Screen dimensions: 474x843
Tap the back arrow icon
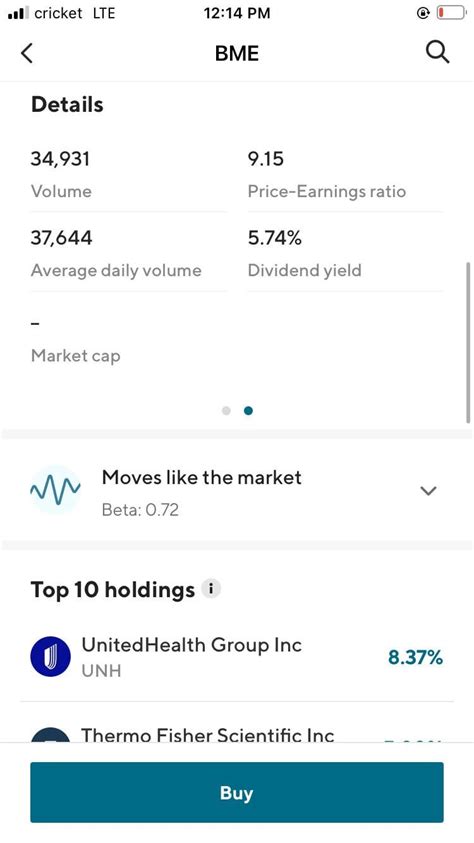[x=27, y=53]
